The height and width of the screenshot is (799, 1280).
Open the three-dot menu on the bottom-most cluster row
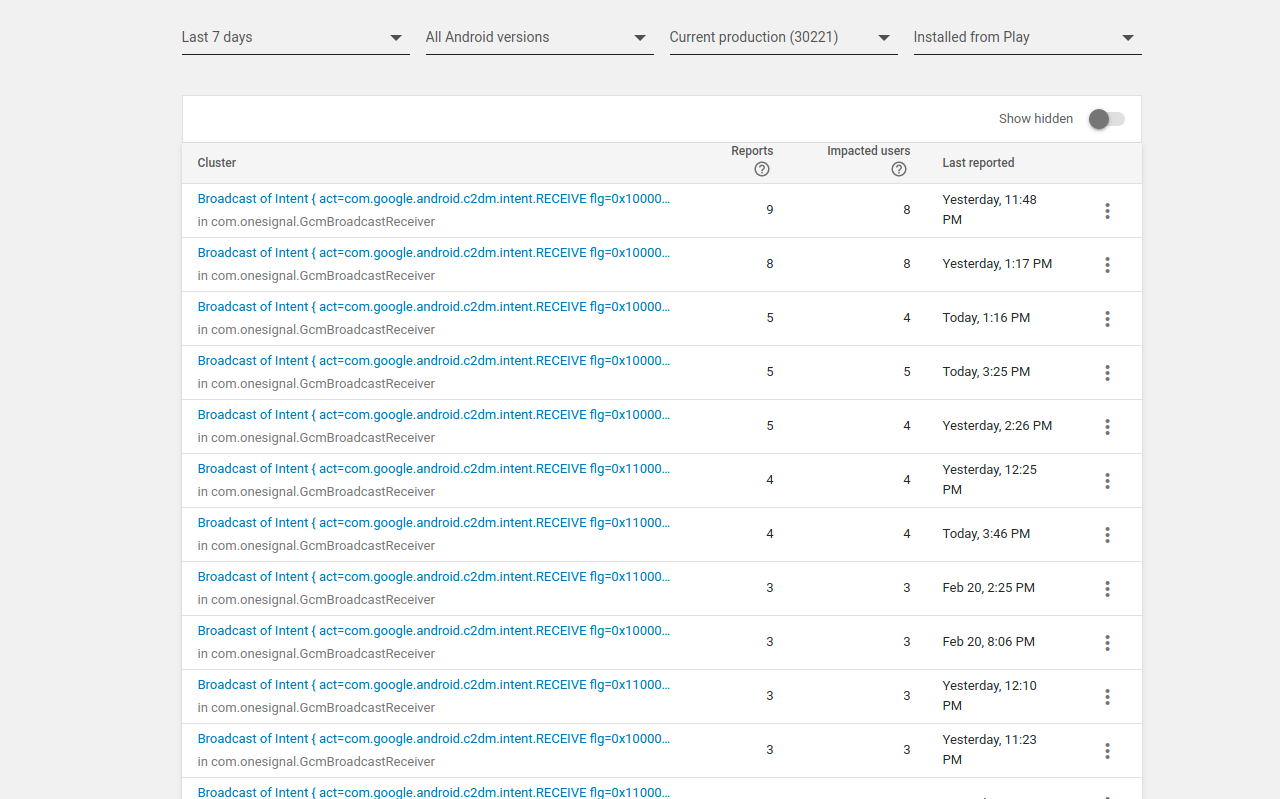click(1107, 794)
